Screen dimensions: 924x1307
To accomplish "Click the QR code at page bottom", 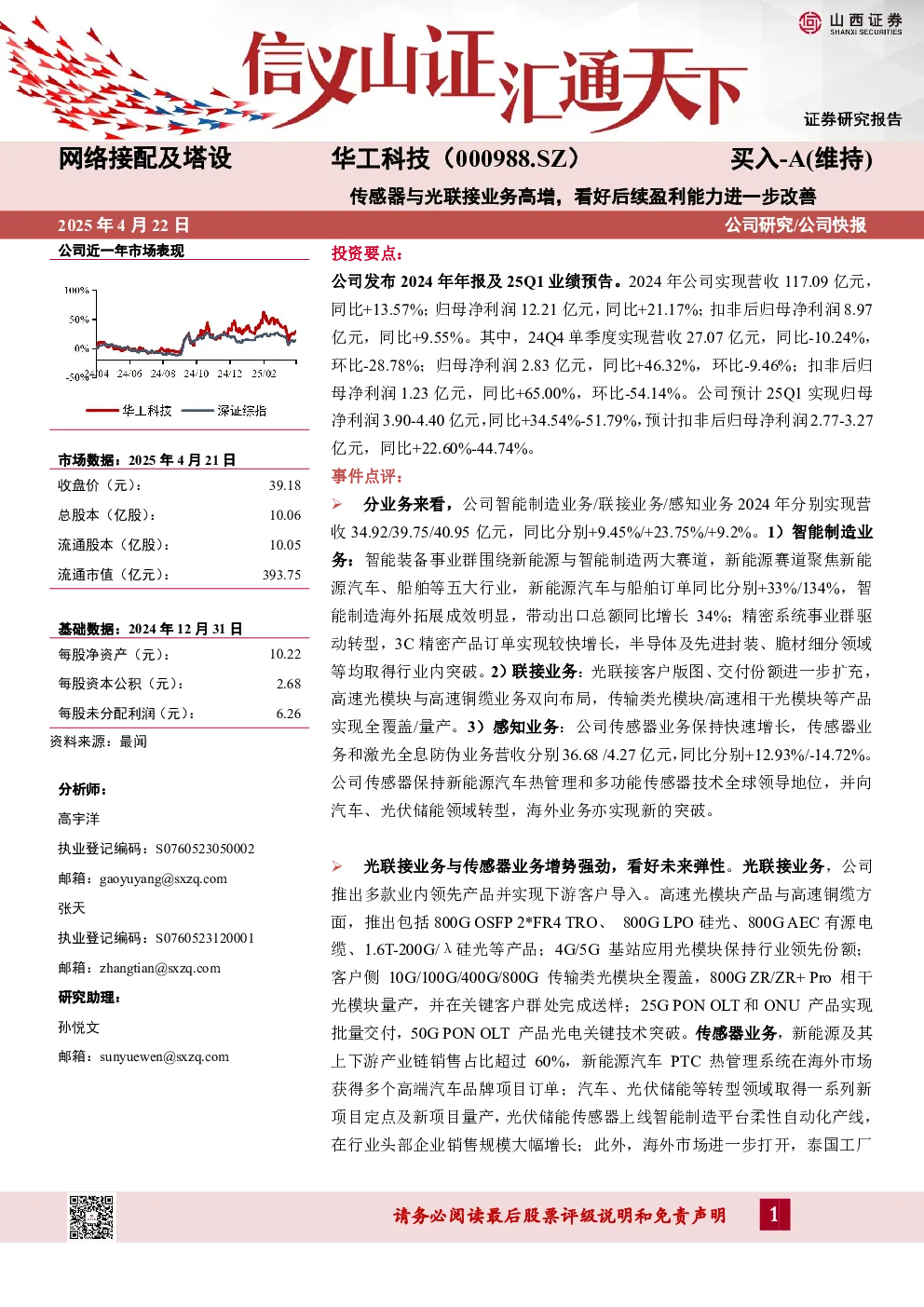I will (x=91, y=1217).
